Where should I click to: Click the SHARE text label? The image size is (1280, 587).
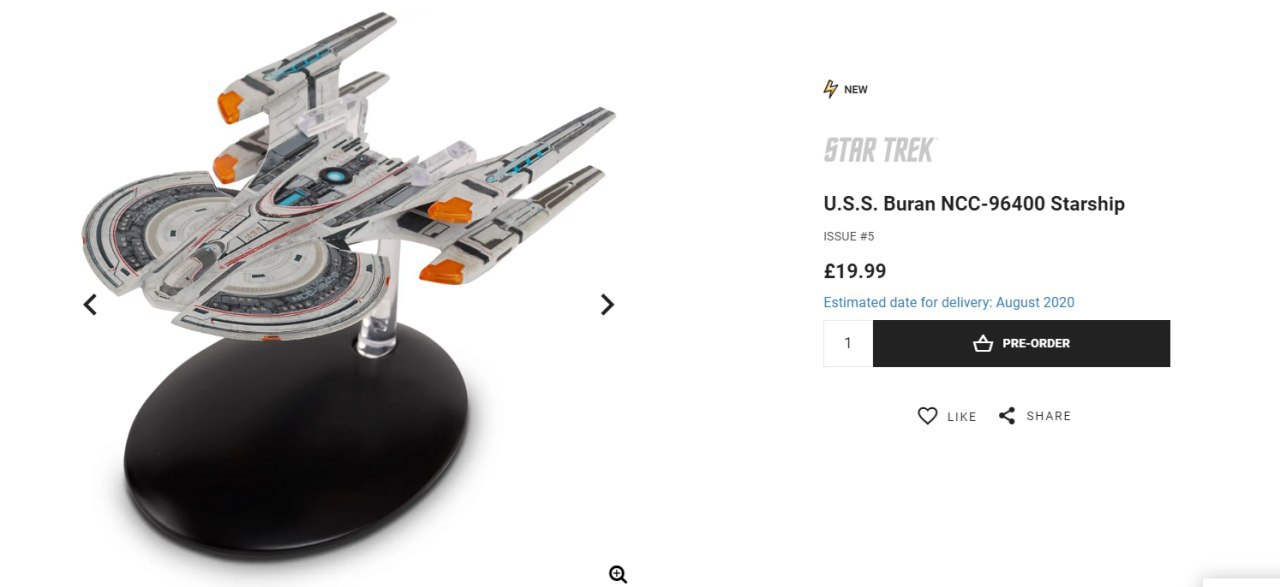click(x=1049, y=416)
